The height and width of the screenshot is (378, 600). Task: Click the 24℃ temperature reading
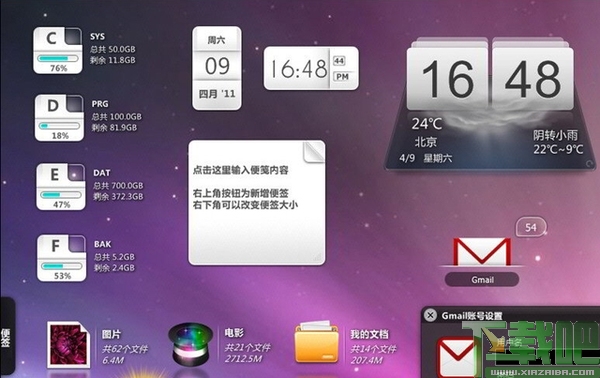[427, 124]
